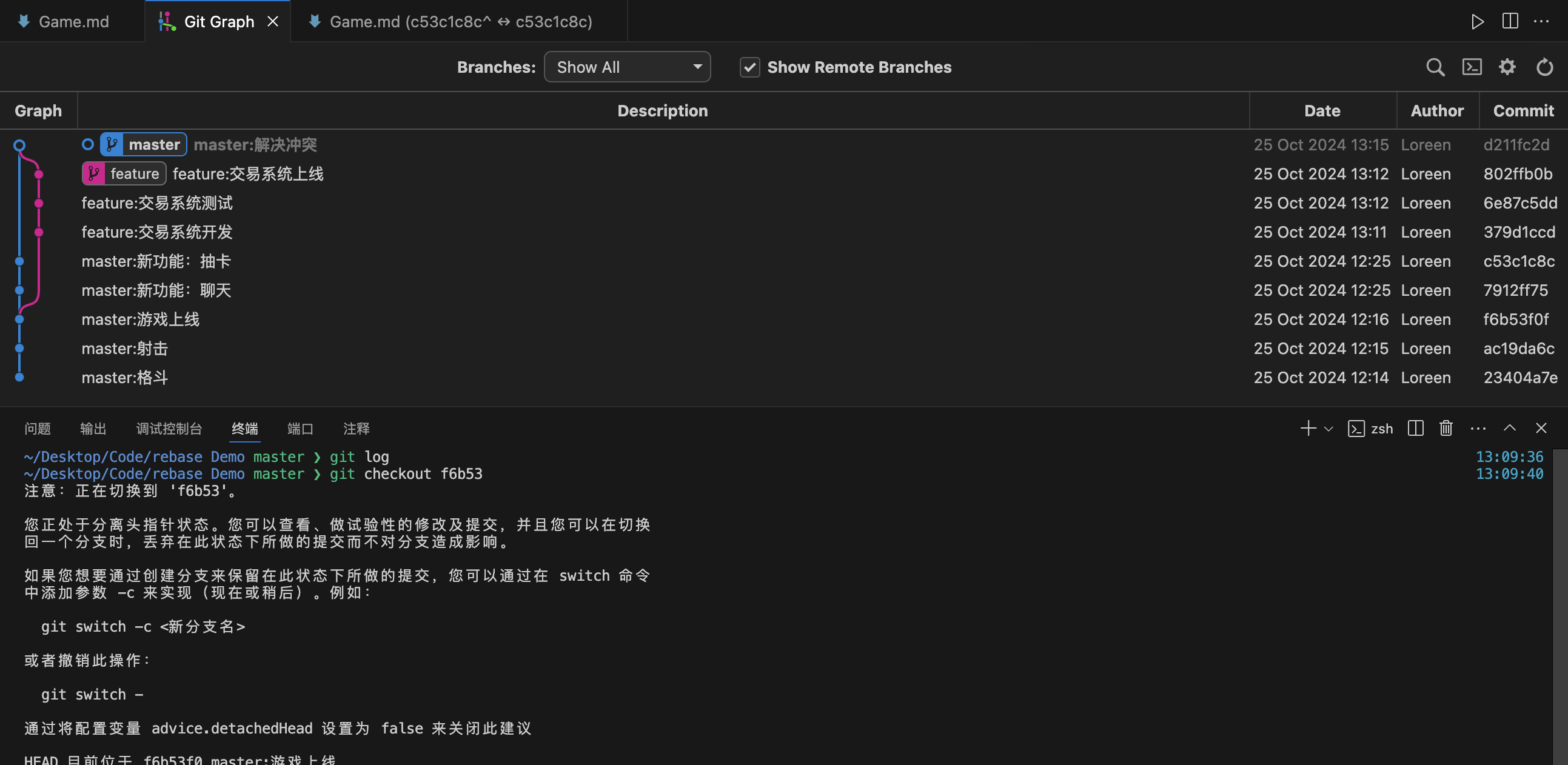
Task: Click commit hash ac19da6c
Action: click(x=1519, y=349)
